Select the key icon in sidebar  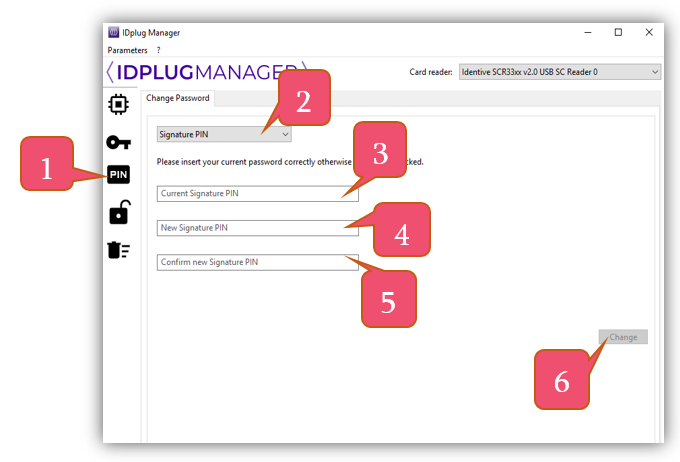(118, 142)
